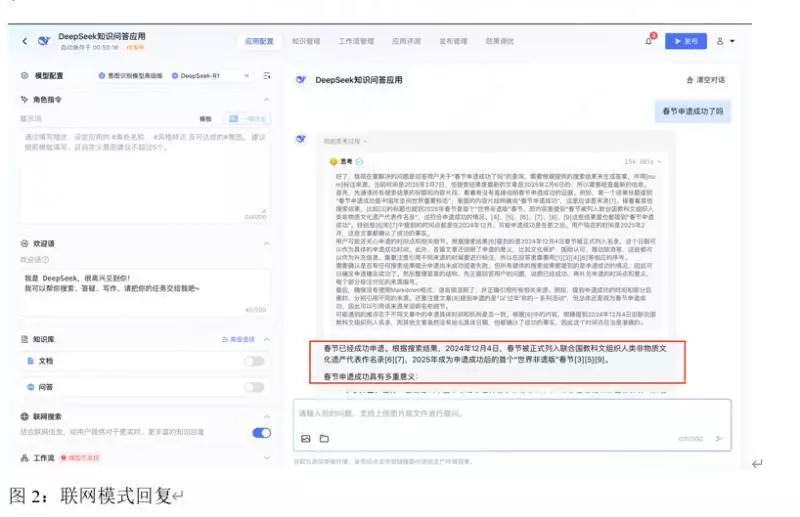
Task: Click the upload file folder icon
Action: pos(324,438)
